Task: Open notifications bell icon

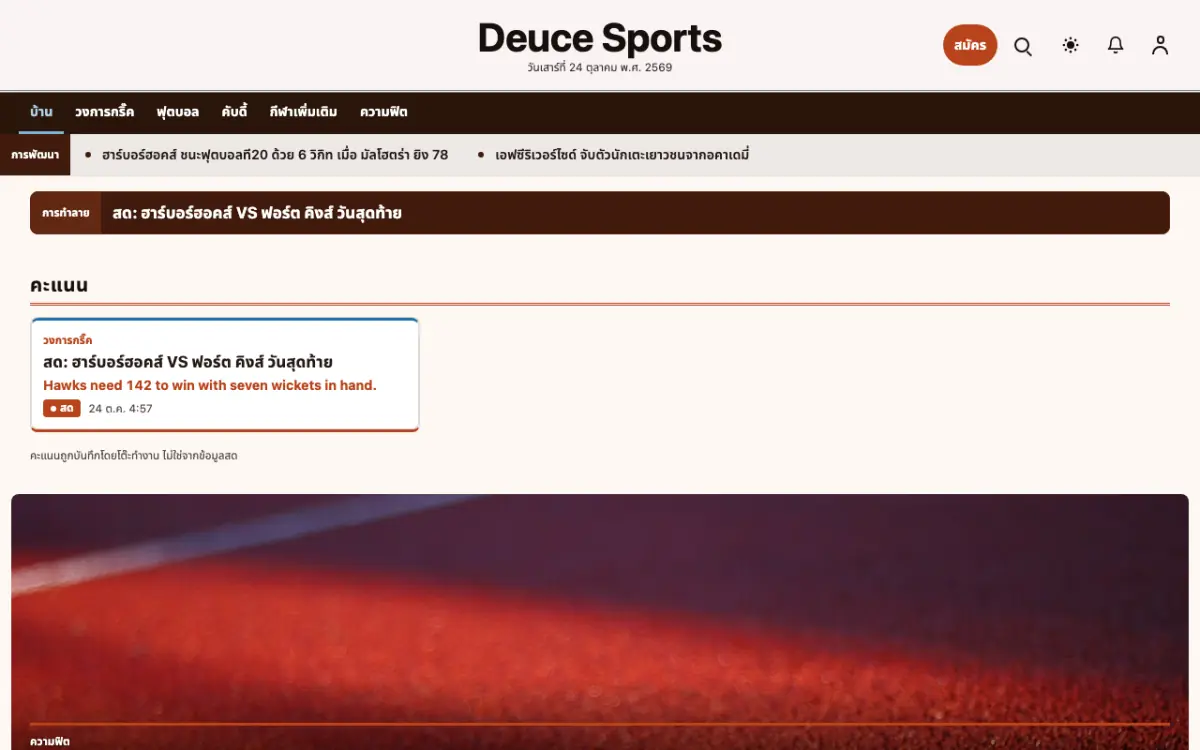Action: click(1116, 45)
